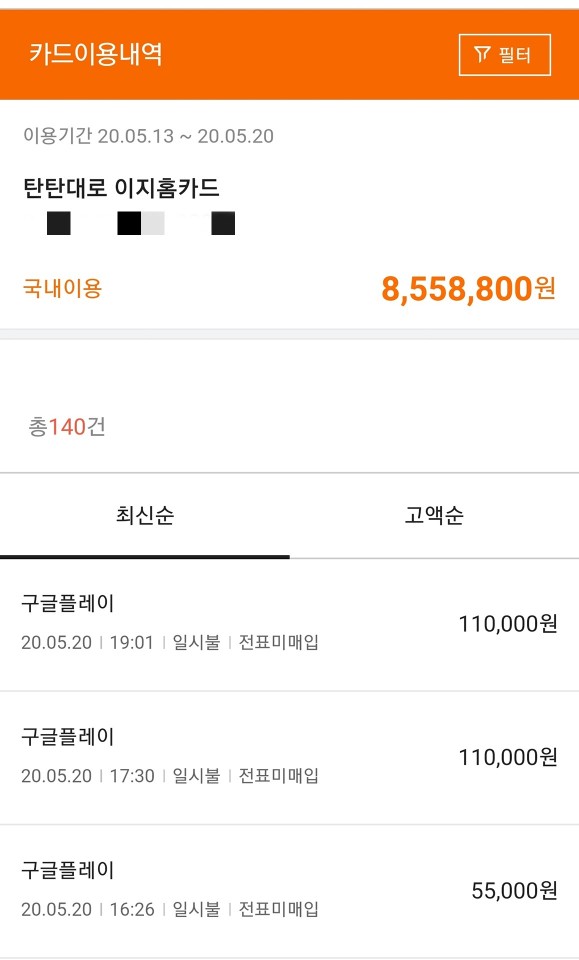Image resolution: width=579 pixels, height=960 pixels.
Task: Open the 16:26 구글플레이 transaction
Action: point(290,891)
